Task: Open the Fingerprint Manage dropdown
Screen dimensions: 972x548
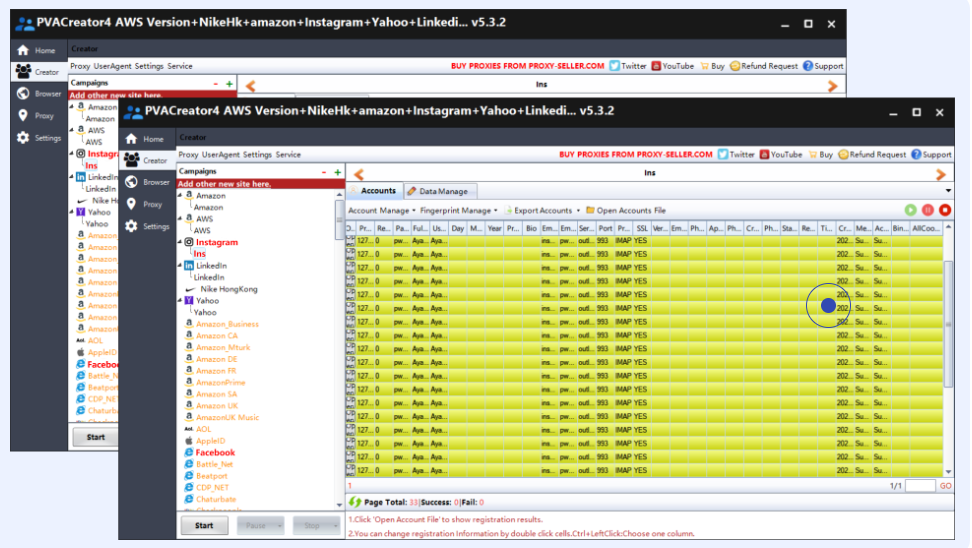Action: [458, 210]
